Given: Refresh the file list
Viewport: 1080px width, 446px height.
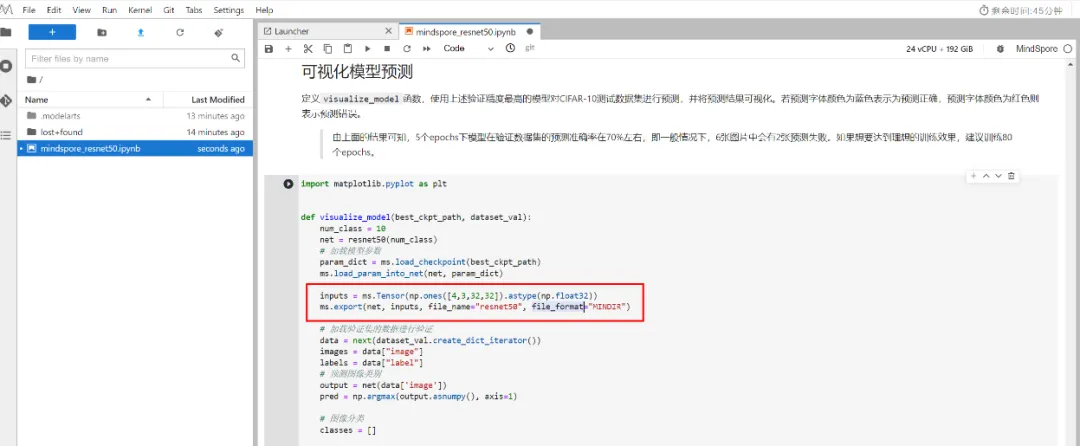Looking at the screenshot, I should [180, 32].
